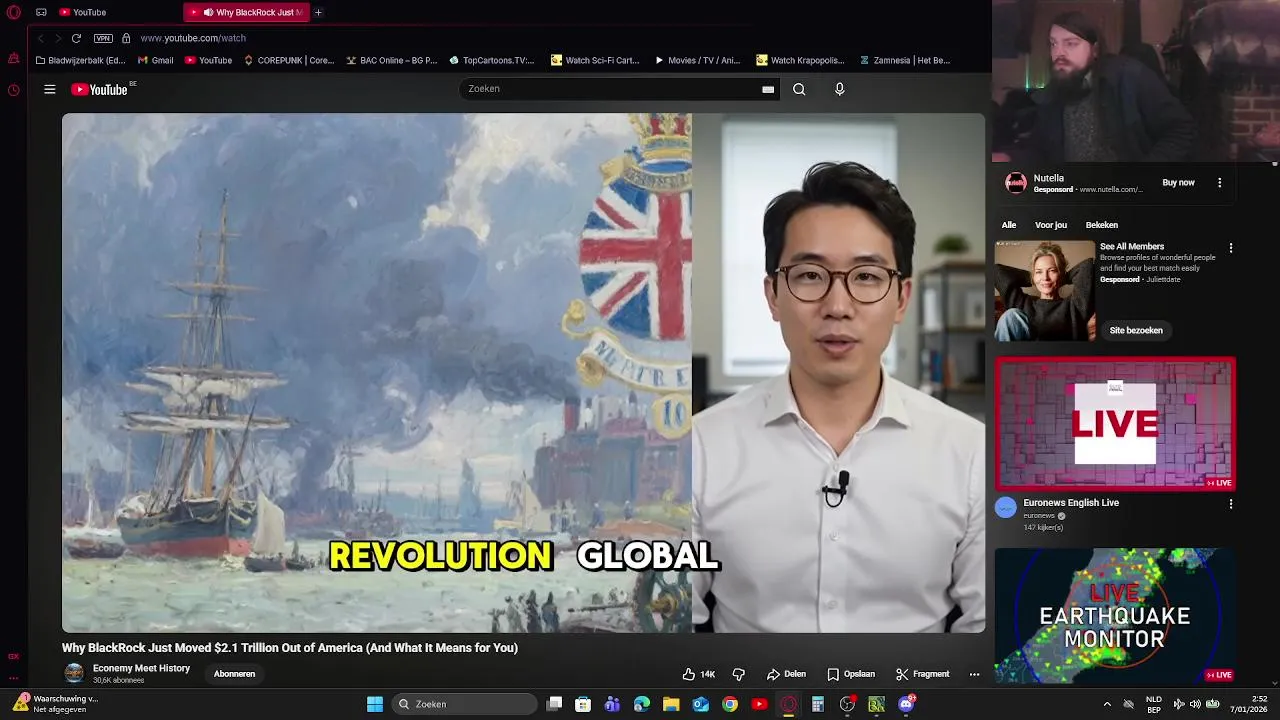Open Discord from the taskbar
Screen dimensions: 1280x720
click(907, 704)
